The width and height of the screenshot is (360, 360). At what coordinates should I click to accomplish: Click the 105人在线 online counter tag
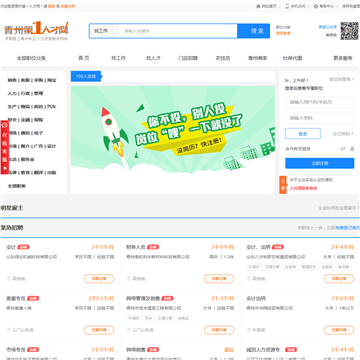86,76
